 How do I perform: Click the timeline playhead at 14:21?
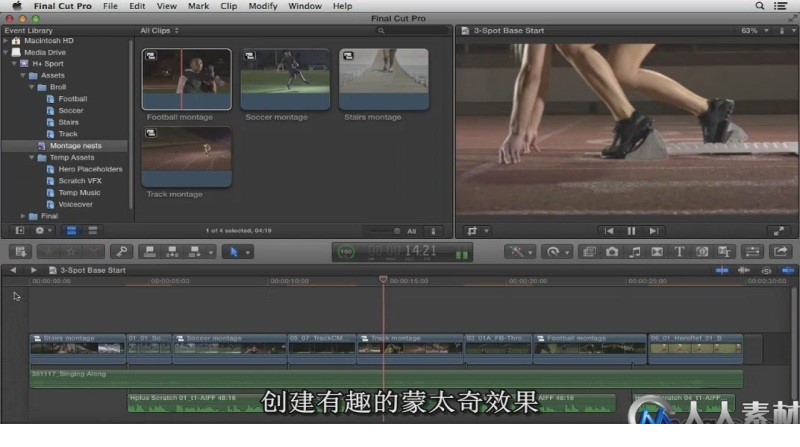[x=383, y=279]
